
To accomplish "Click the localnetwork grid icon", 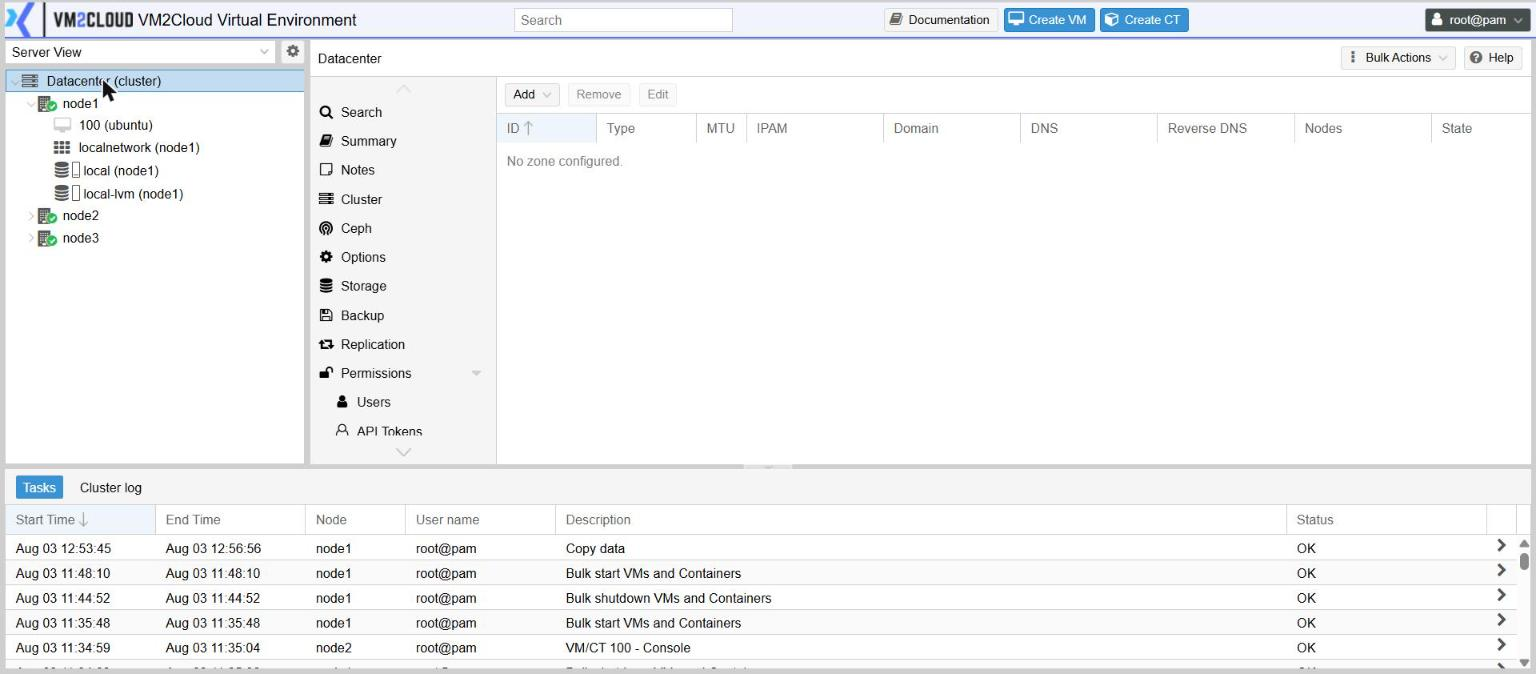I will click(x=62, y=148).
